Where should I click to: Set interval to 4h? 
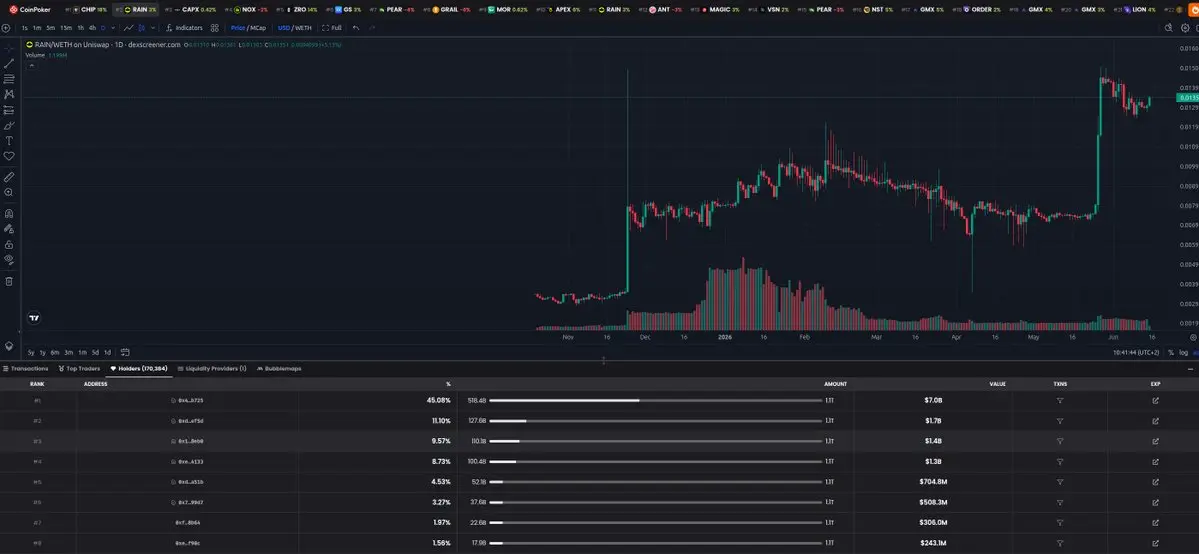(93, 28)
